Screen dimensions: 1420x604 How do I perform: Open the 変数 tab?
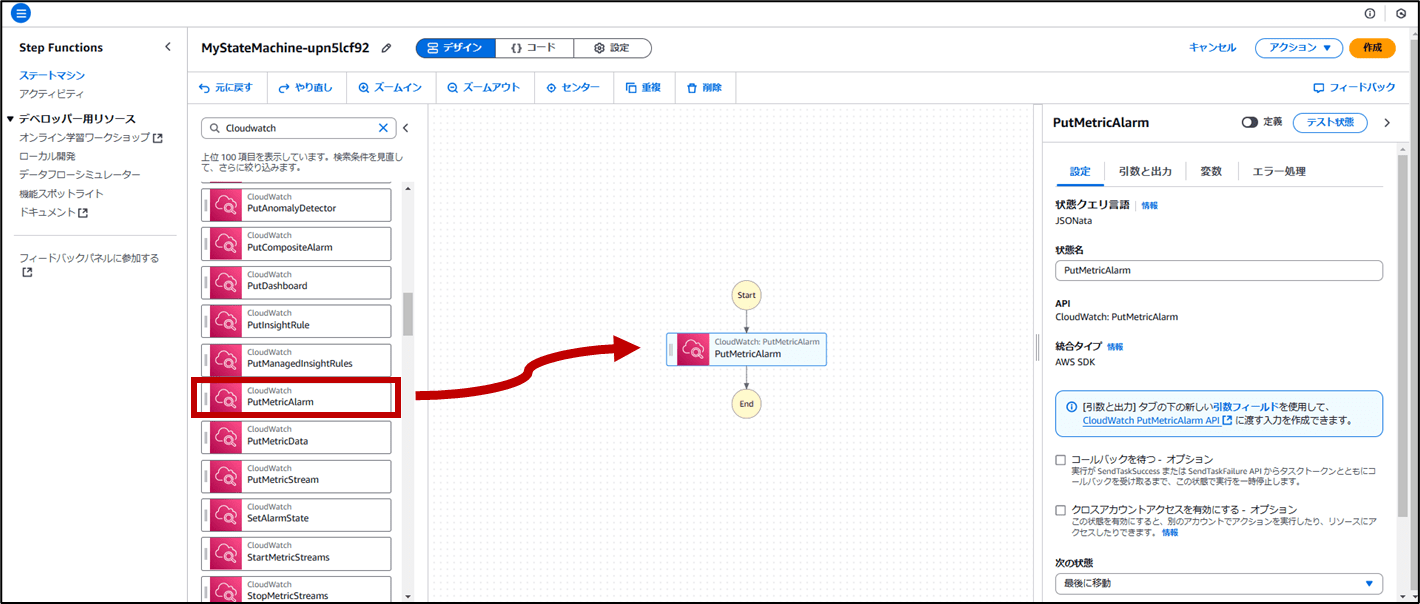pyautogui.click(x=1211, y=171)
